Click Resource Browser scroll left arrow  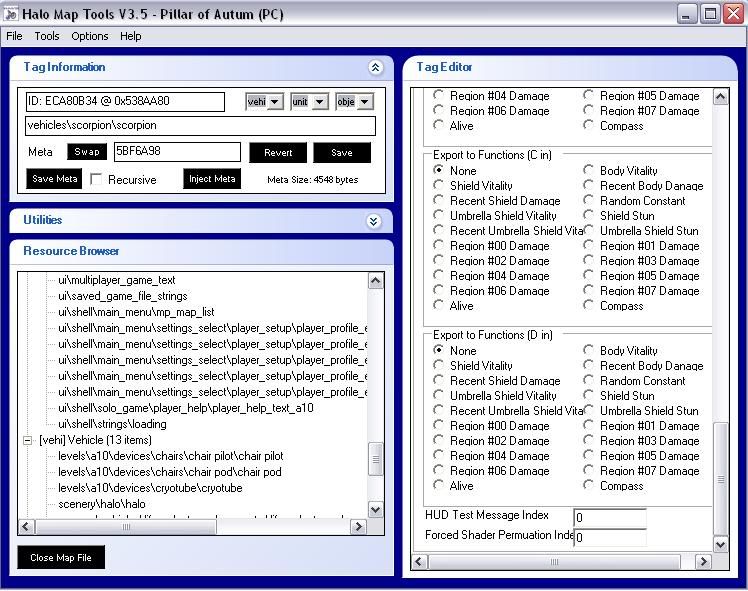(x=26, y=527)
